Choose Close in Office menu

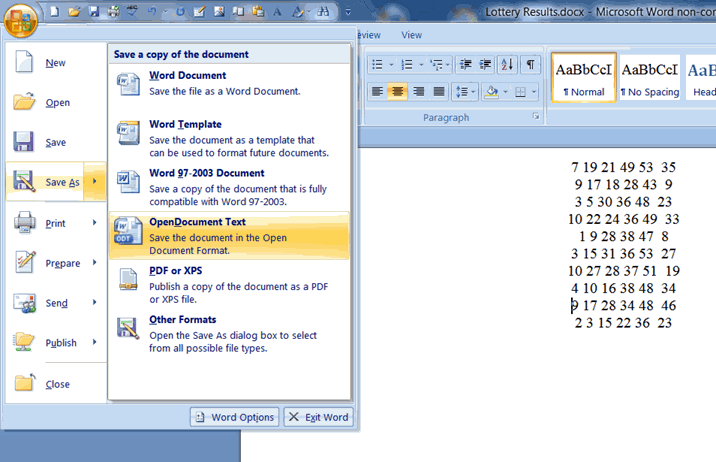coord(56,384)
